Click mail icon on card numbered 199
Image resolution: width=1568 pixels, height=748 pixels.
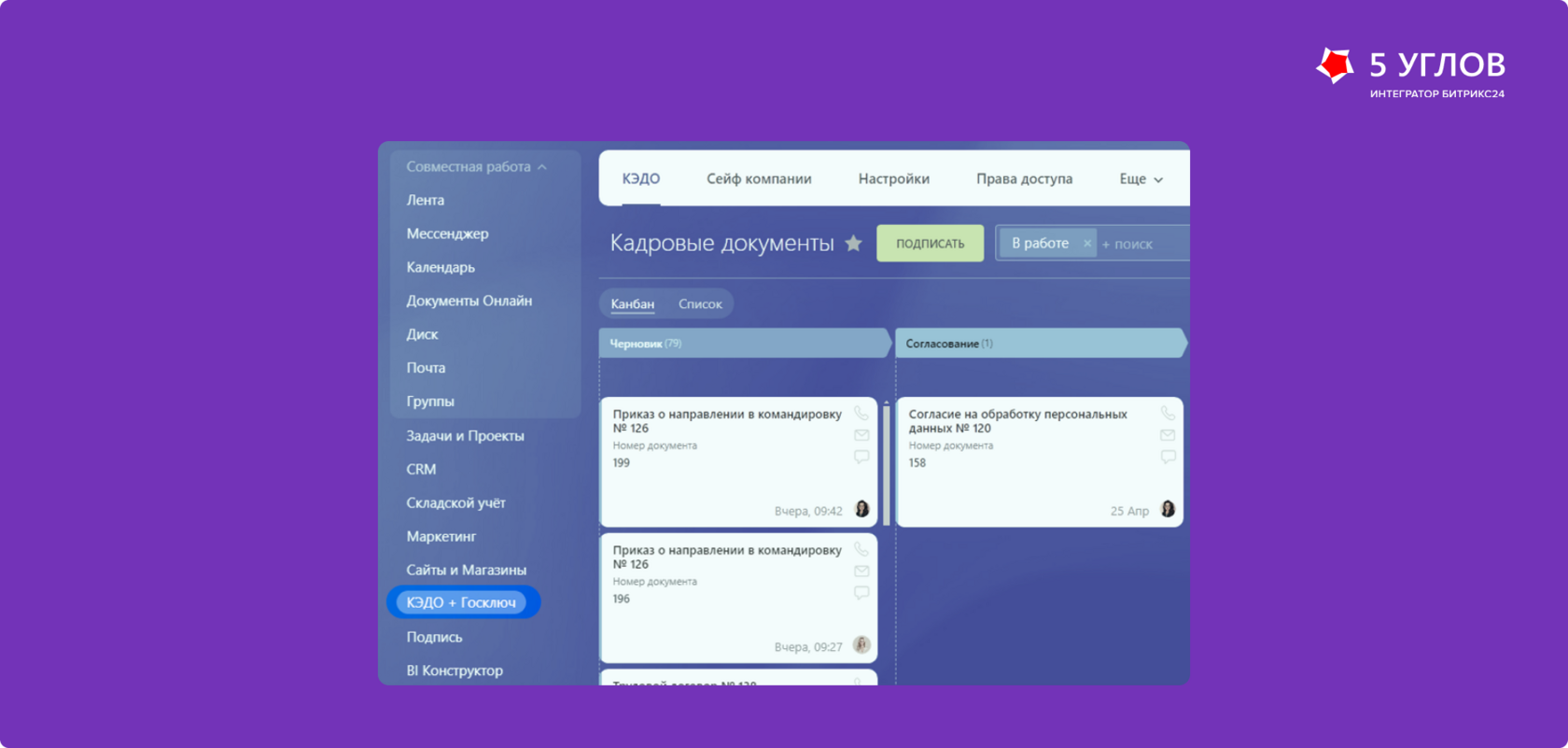861,435
